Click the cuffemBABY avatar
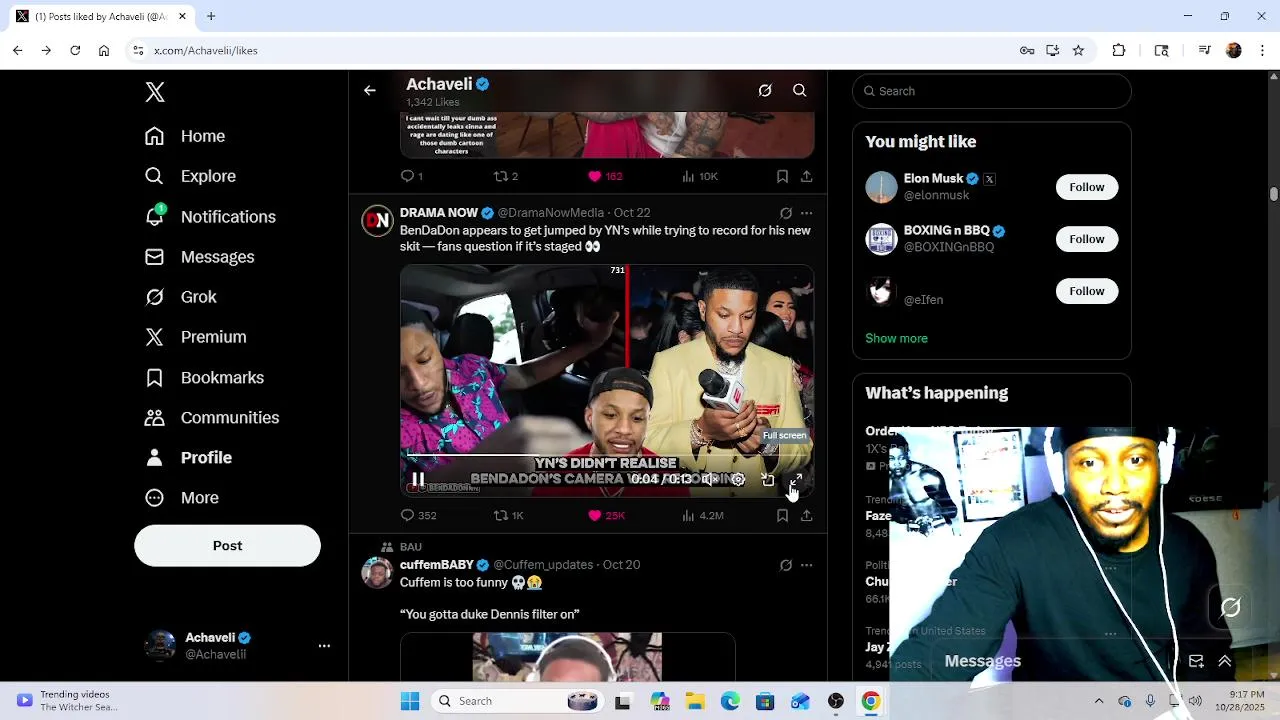 [377, 573]
